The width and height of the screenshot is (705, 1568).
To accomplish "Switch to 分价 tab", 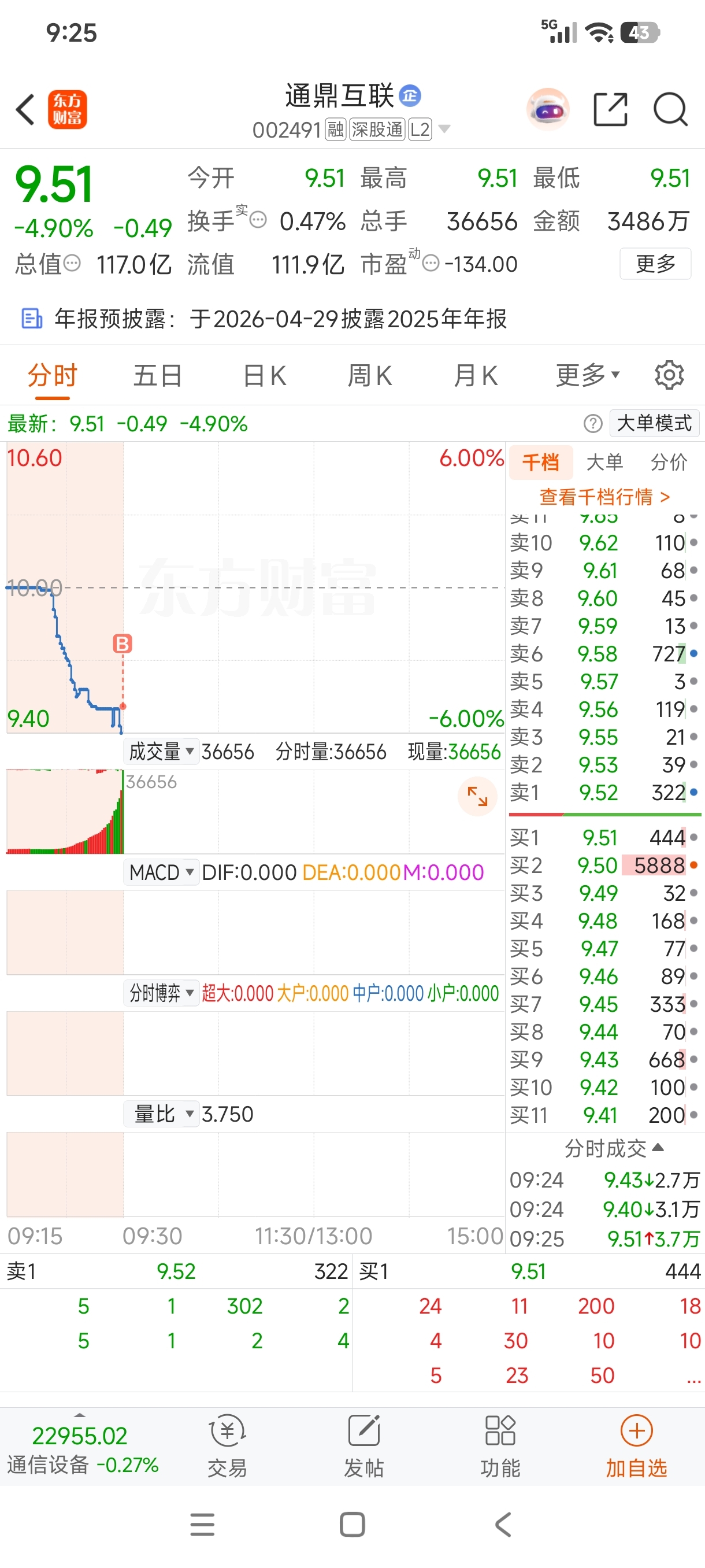I will pyautogui.click(x=669, y=463).
